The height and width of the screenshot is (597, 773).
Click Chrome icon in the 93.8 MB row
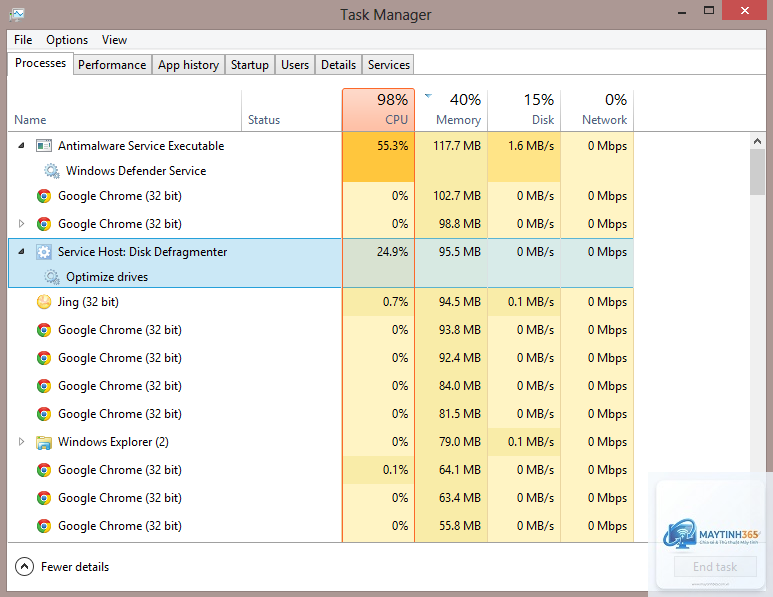44,330
